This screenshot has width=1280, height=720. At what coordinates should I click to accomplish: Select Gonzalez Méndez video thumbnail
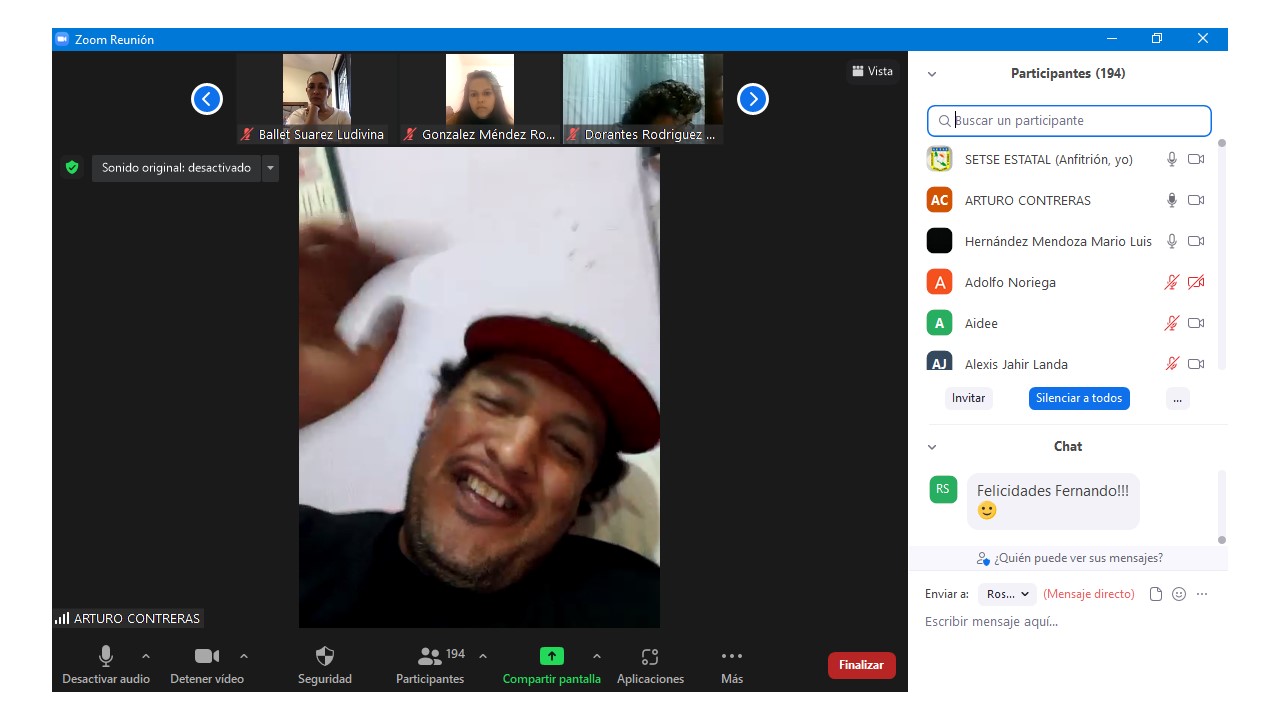point(480,99)
